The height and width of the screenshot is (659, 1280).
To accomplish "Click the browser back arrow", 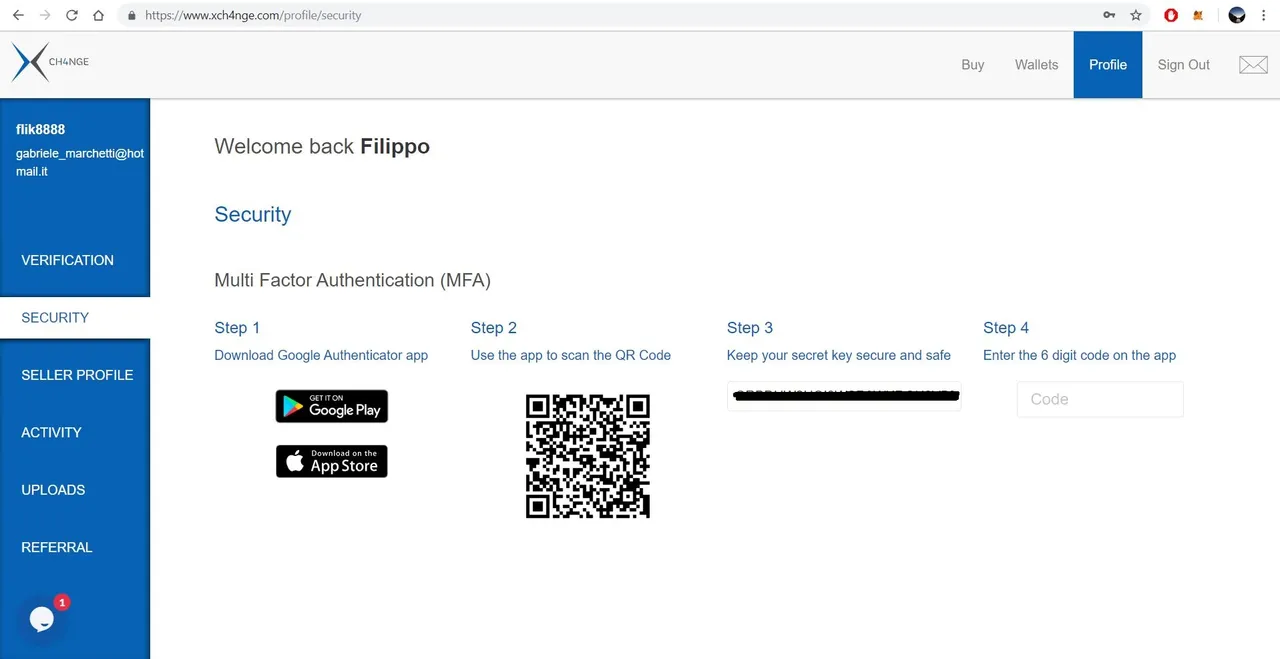I will (x=18, y=15).
